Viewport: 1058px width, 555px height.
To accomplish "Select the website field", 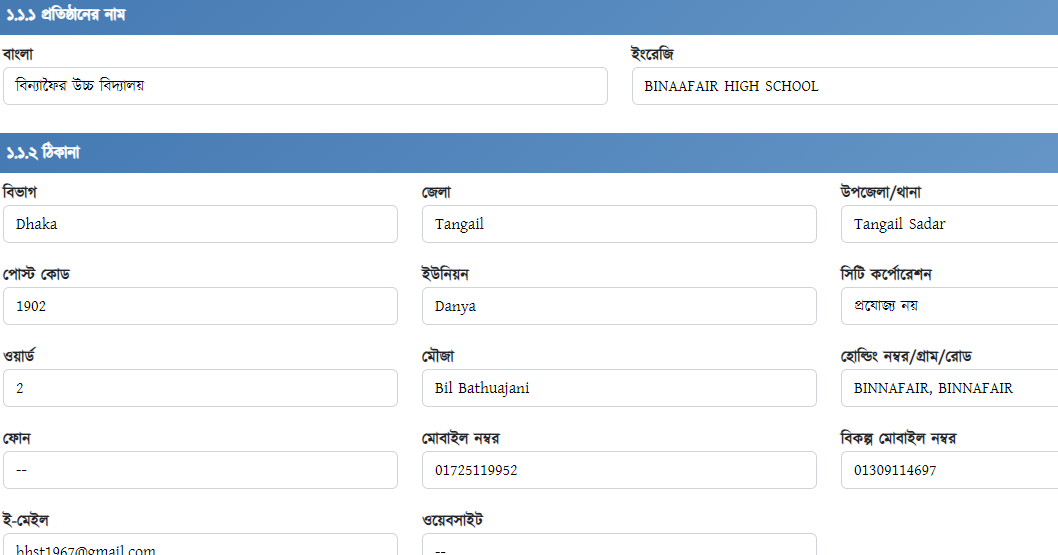I will tap(619, 545).
